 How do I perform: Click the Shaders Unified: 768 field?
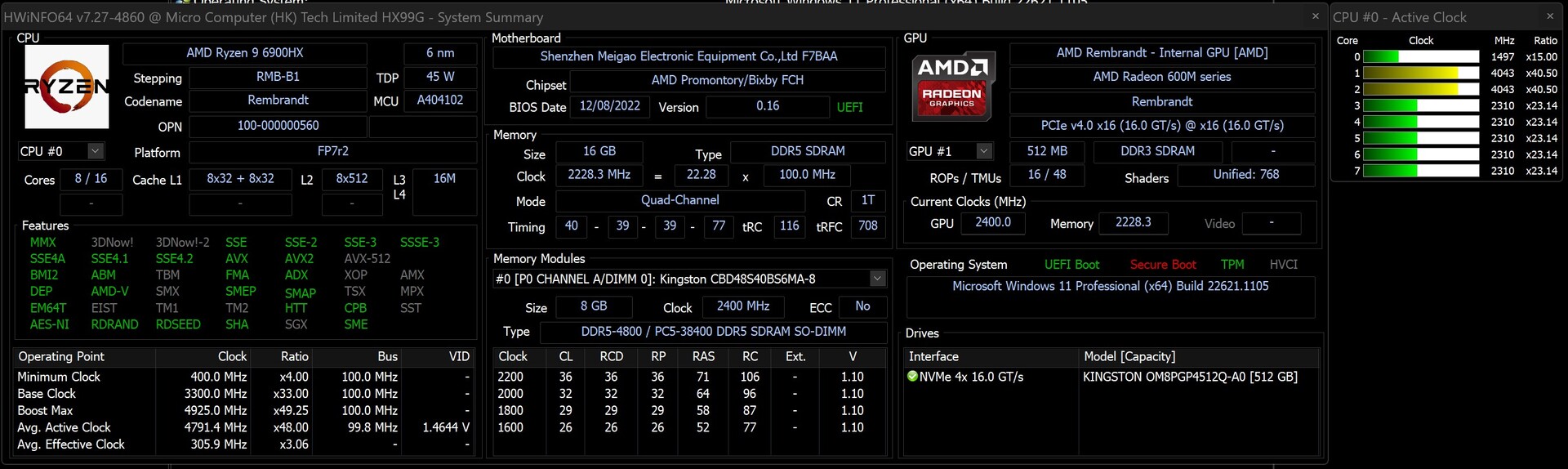1246,175
